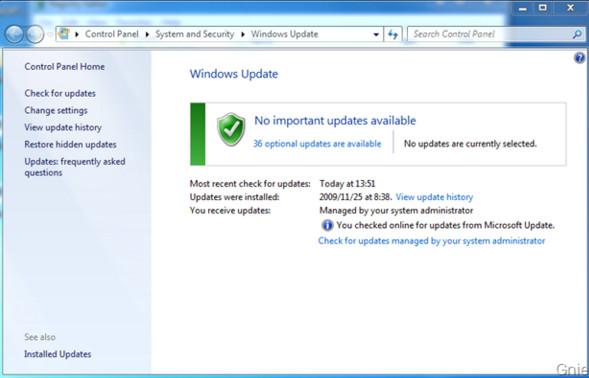Select System and Security breadcrumb segment
Viewport: 589px width, 378px height.
(195, 34)
